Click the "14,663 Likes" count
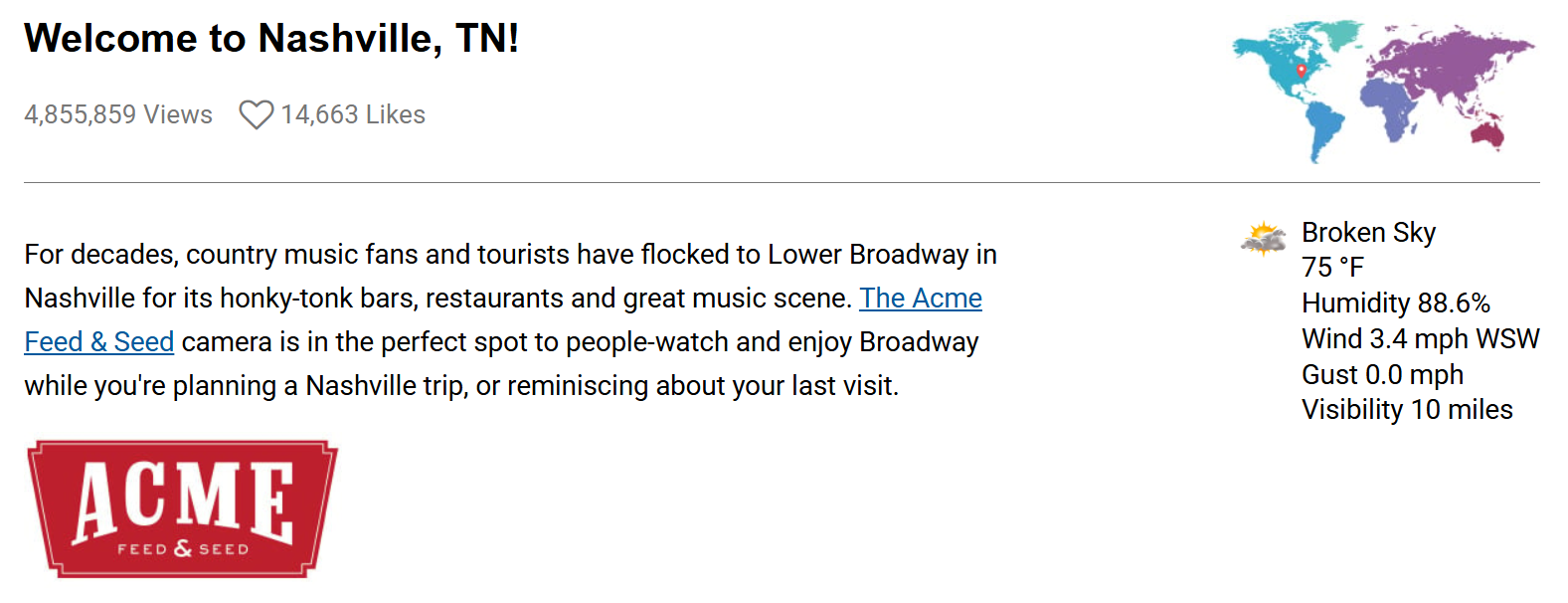 353,115
